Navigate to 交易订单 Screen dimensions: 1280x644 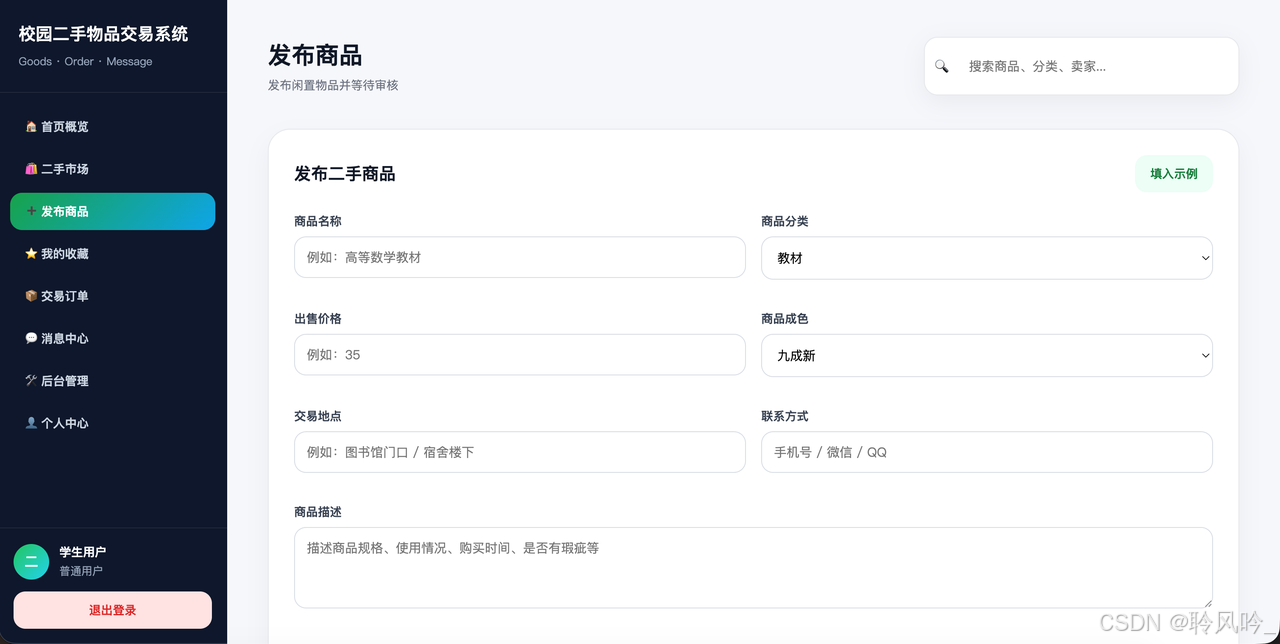point(112,296)
